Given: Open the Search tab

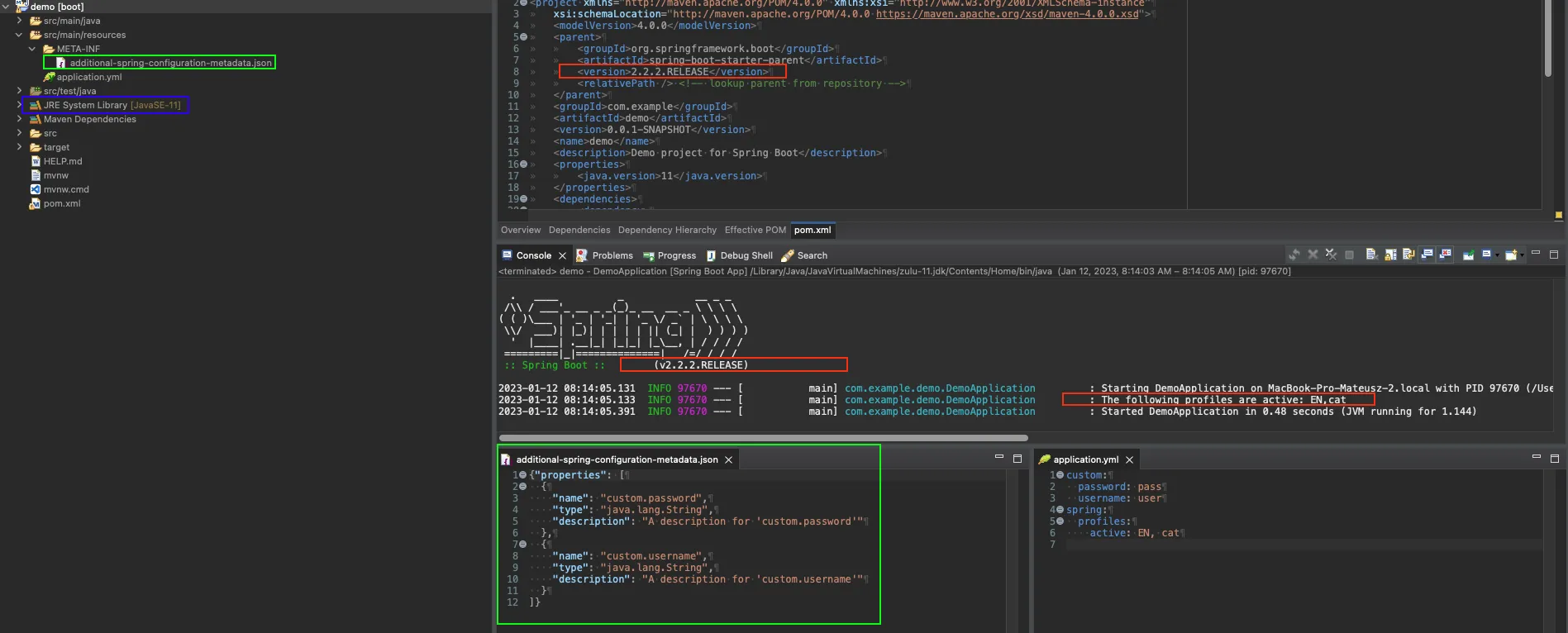Looking at the screenshot, I should pos(804,255).
